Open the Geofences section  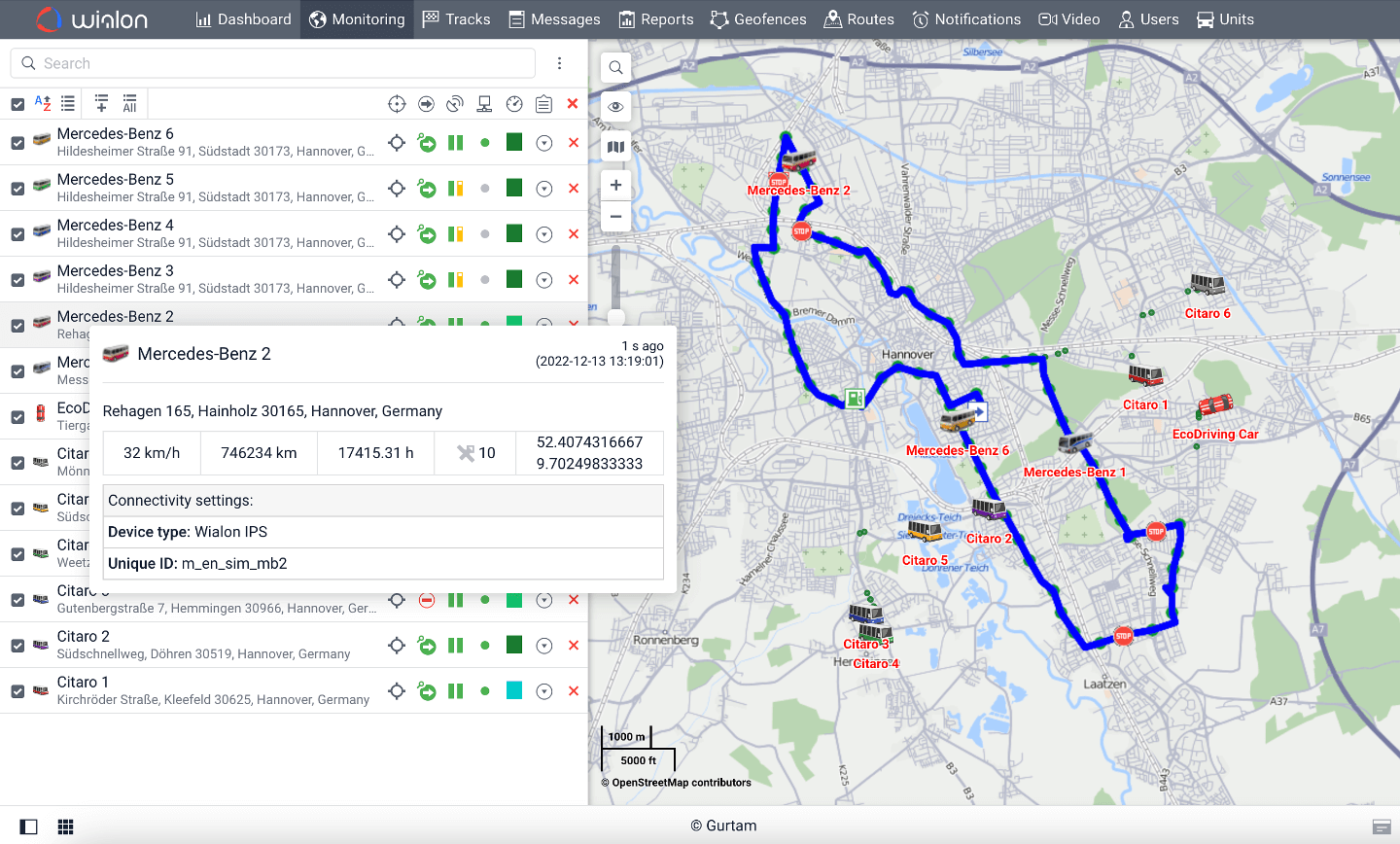(758, 18)
